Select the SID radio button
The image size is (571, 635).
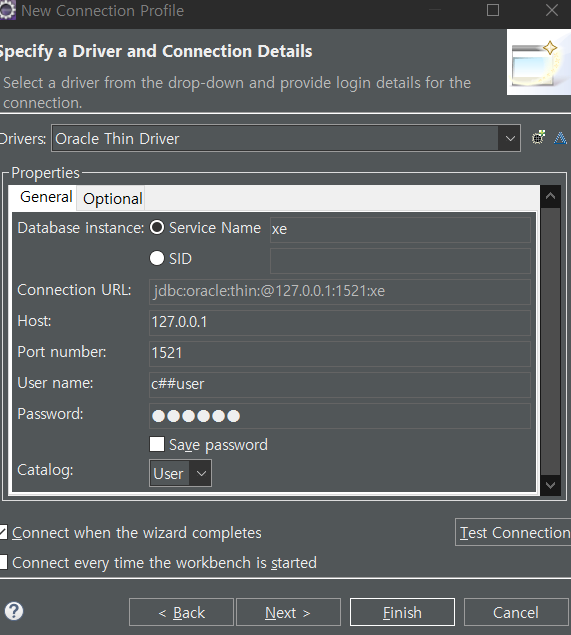[x=157, y=258]
